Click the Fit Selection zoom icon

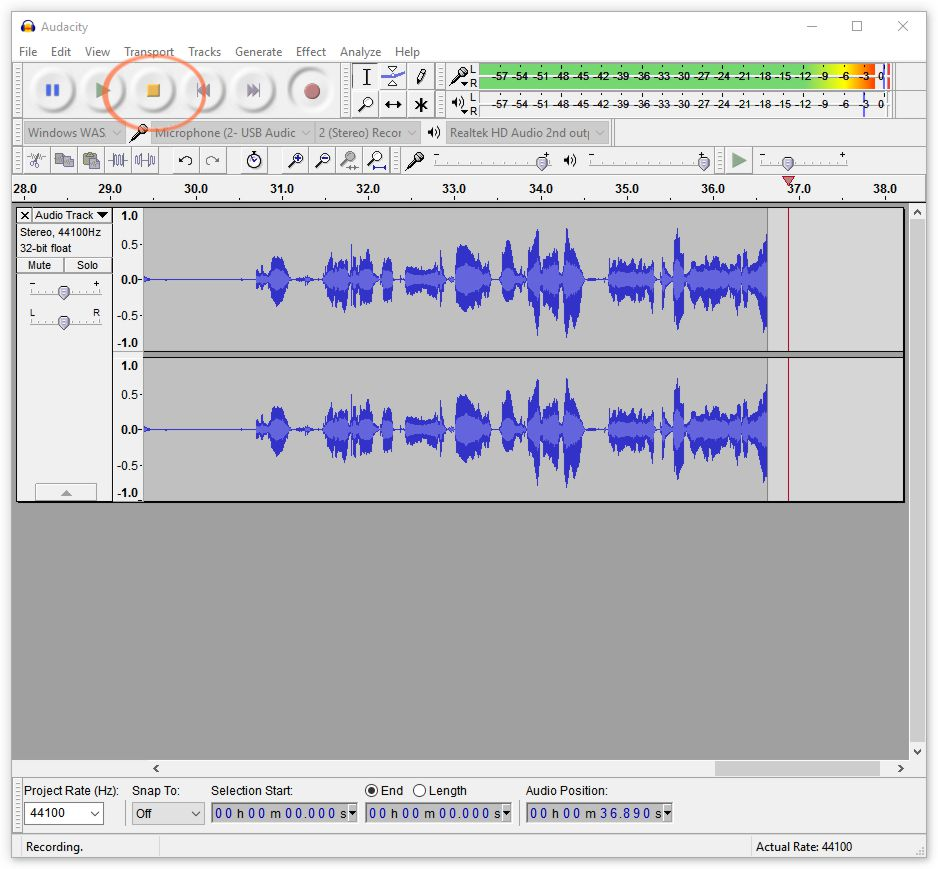[349, 160]
